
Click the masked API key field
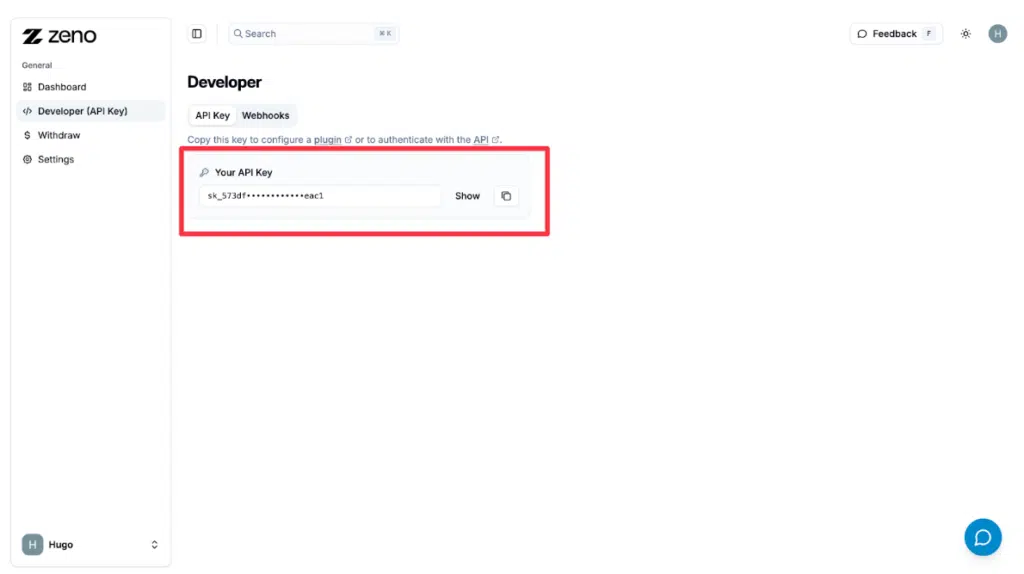(319, 196)
